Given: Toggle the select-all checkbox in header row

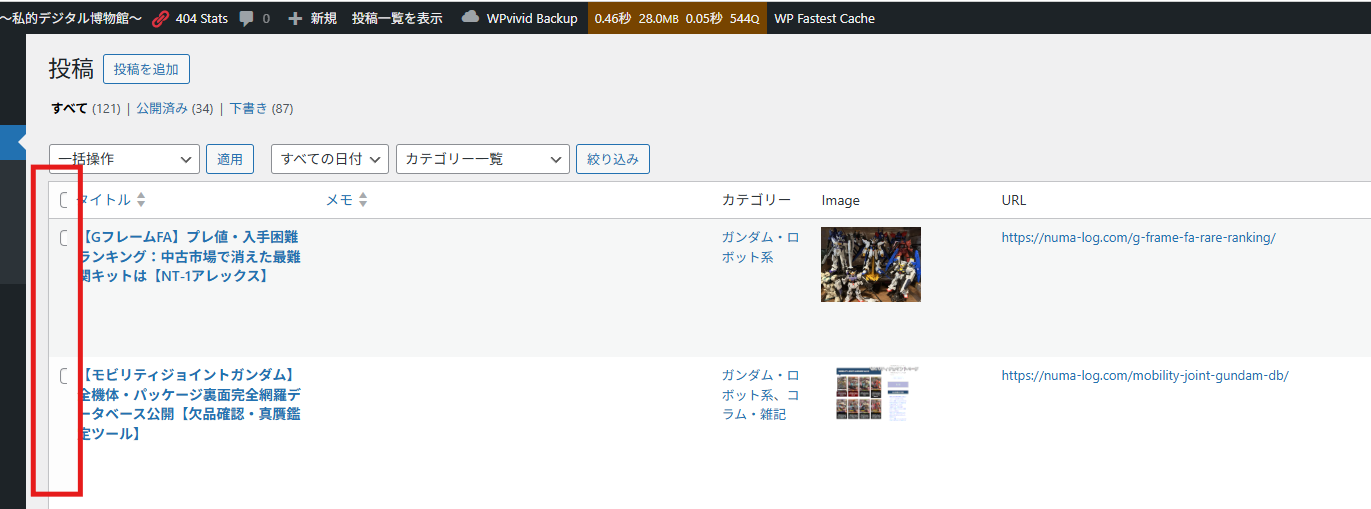Looking at the screenshot, I should (64, 200).
